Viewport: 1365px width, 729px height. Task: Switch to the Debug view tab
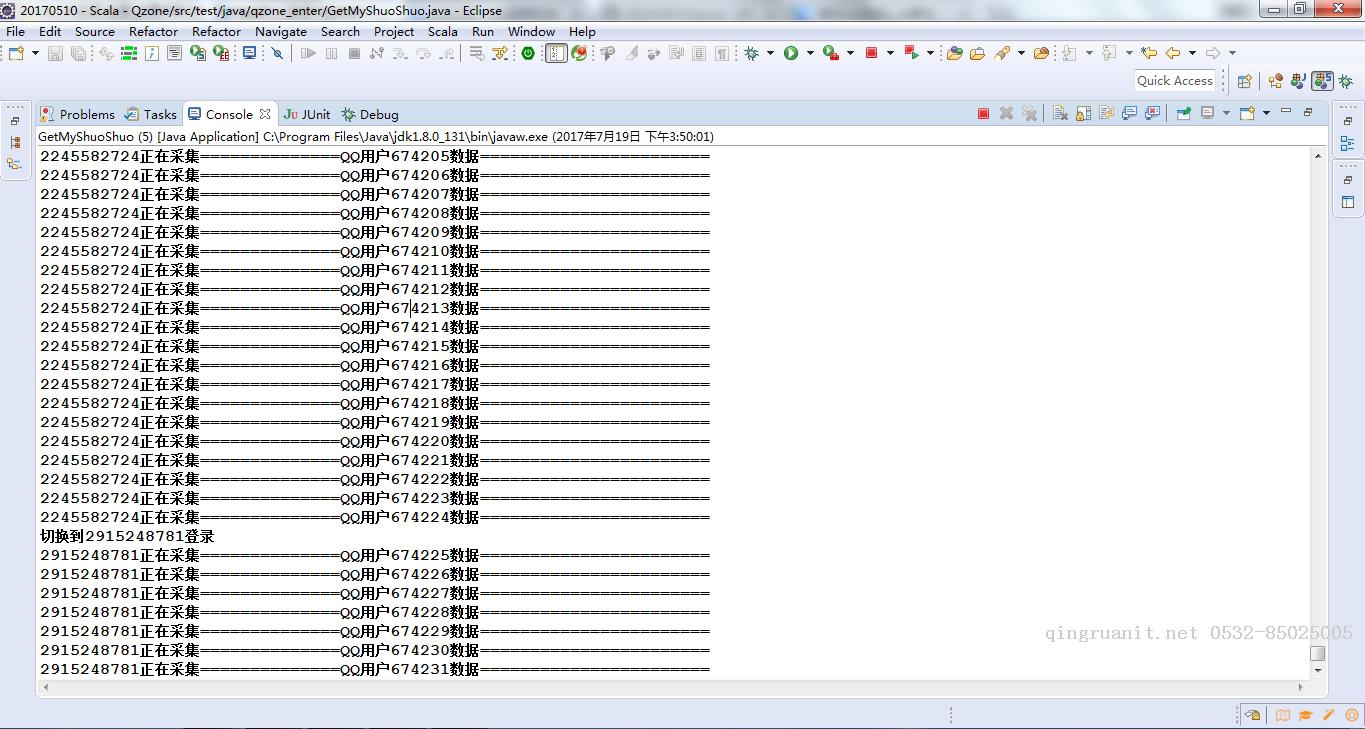[x=370, y=114]
